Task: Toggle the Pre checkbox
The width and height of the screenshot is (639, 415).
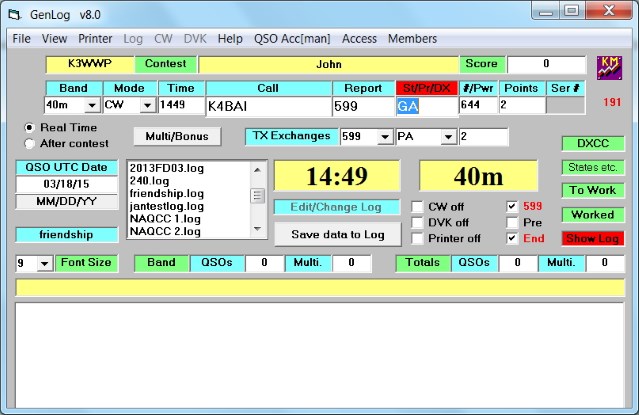Action: (512, 223)
